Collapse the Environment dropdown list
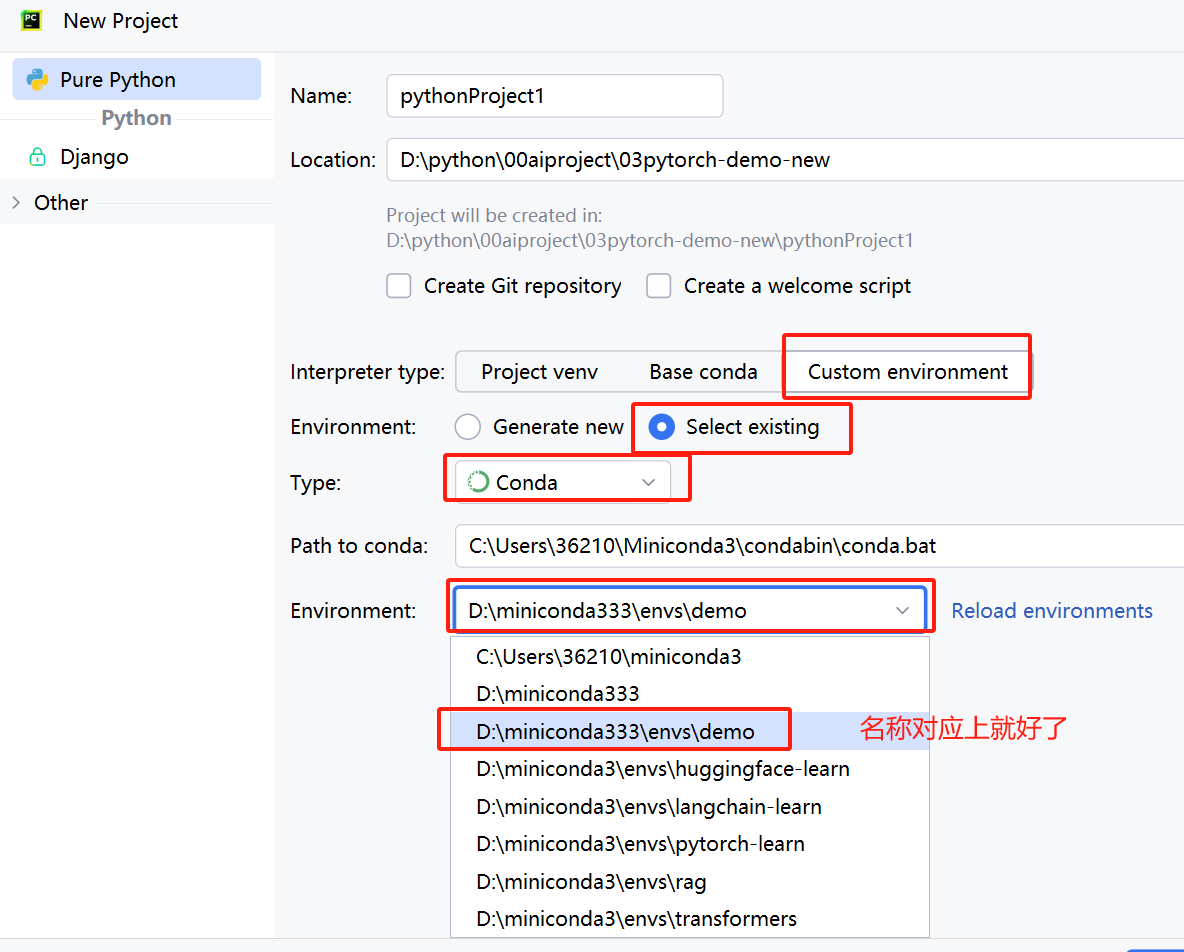Screen dimensions: 1184x952 (x=902, y=611)
